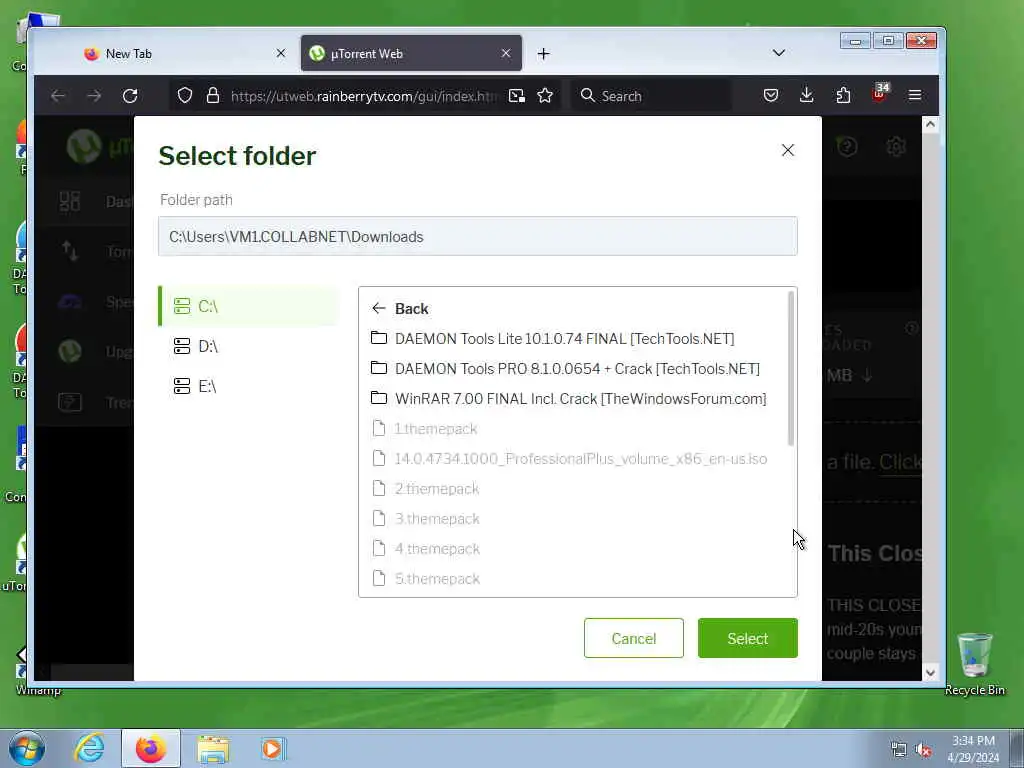This screenshot has width=1024, height=768.
Task: Click the folder list scrollbar
Action: pos(791,369)
